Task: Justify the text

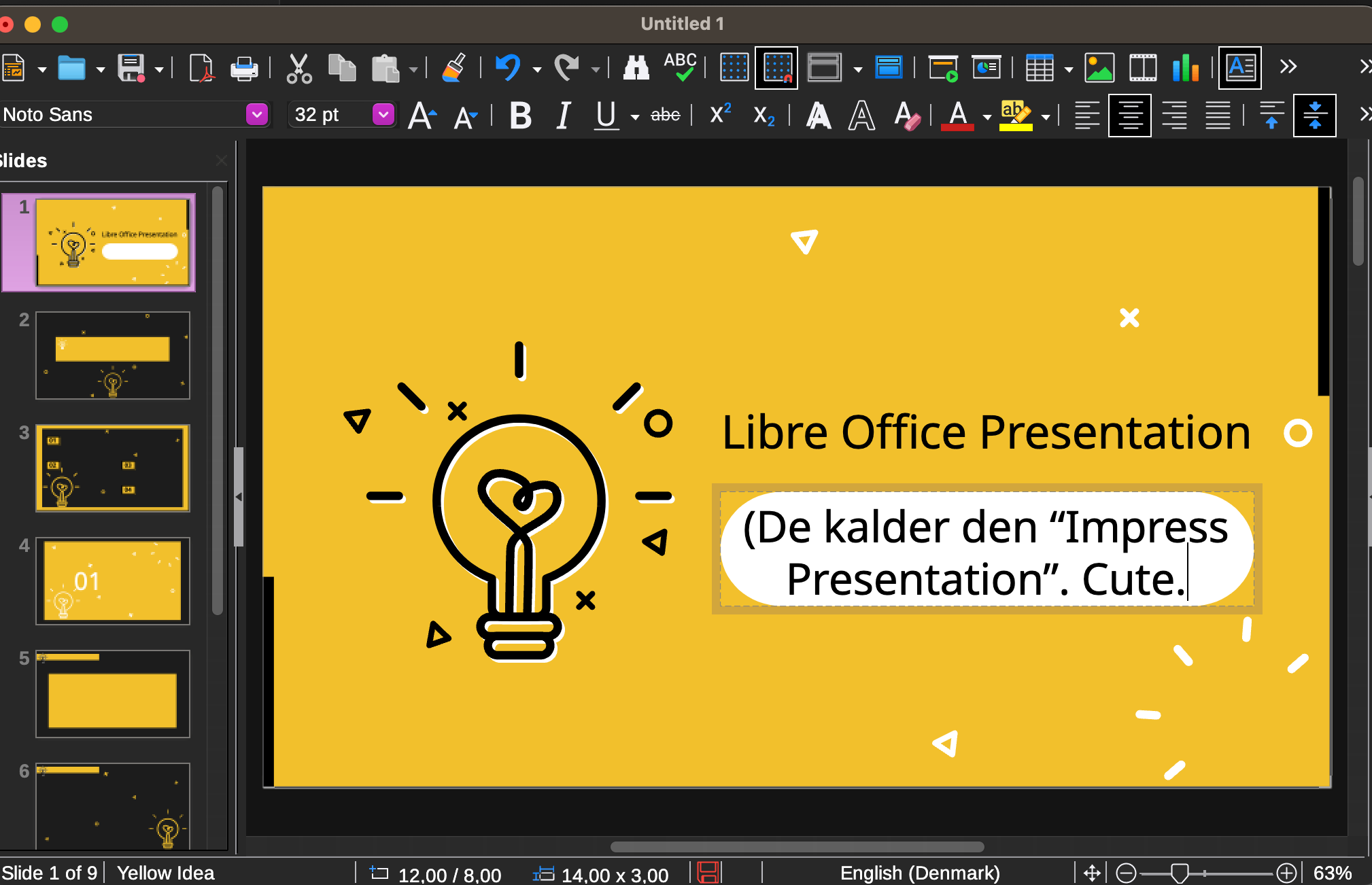Action: point(1218,116)
